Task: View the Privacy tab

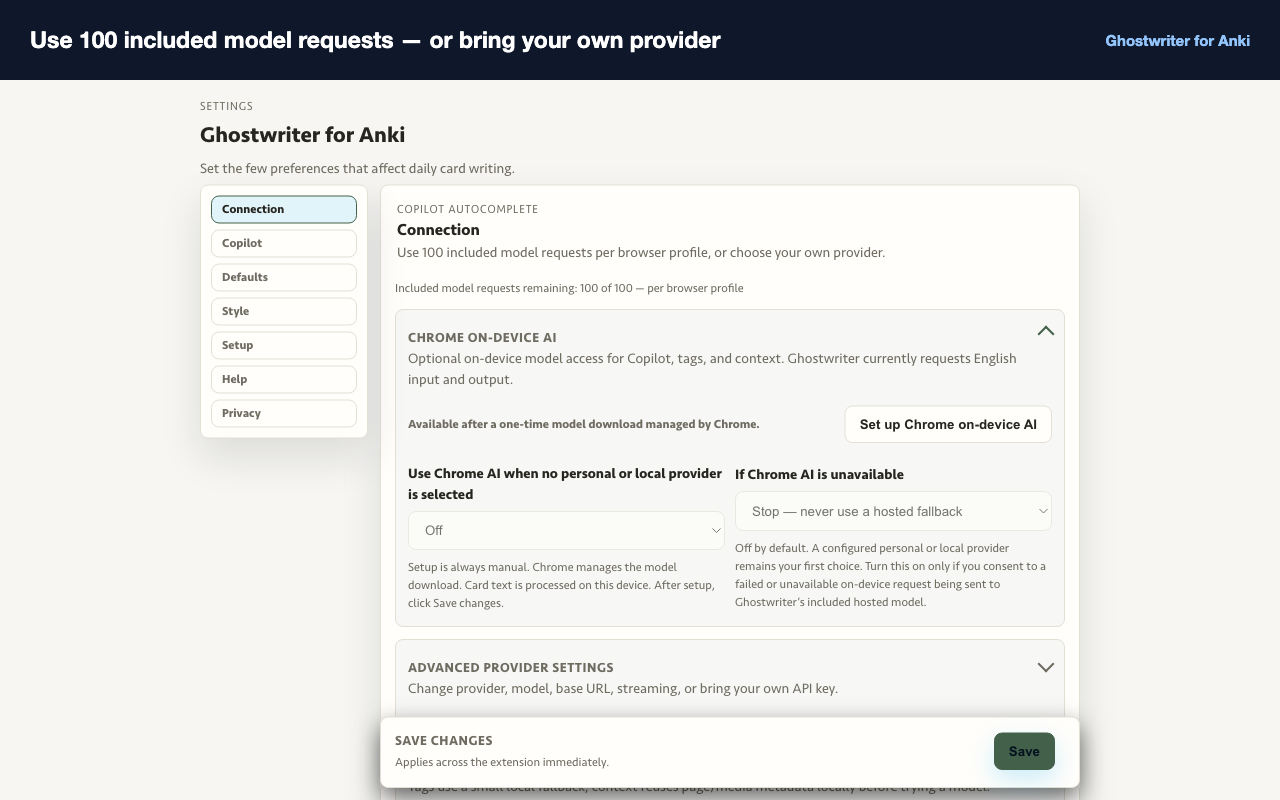Action: 284,413
